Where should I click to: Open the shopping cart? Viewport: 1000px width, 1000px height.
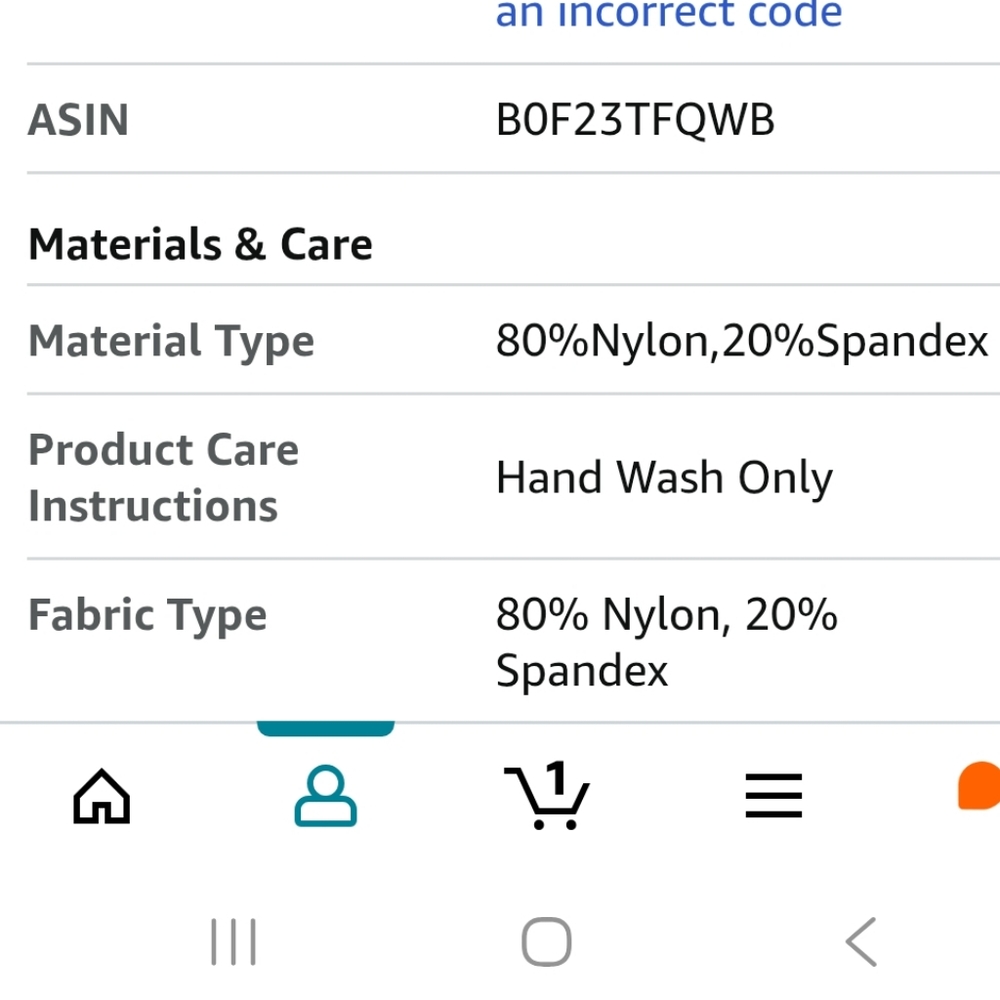(546, 799)
